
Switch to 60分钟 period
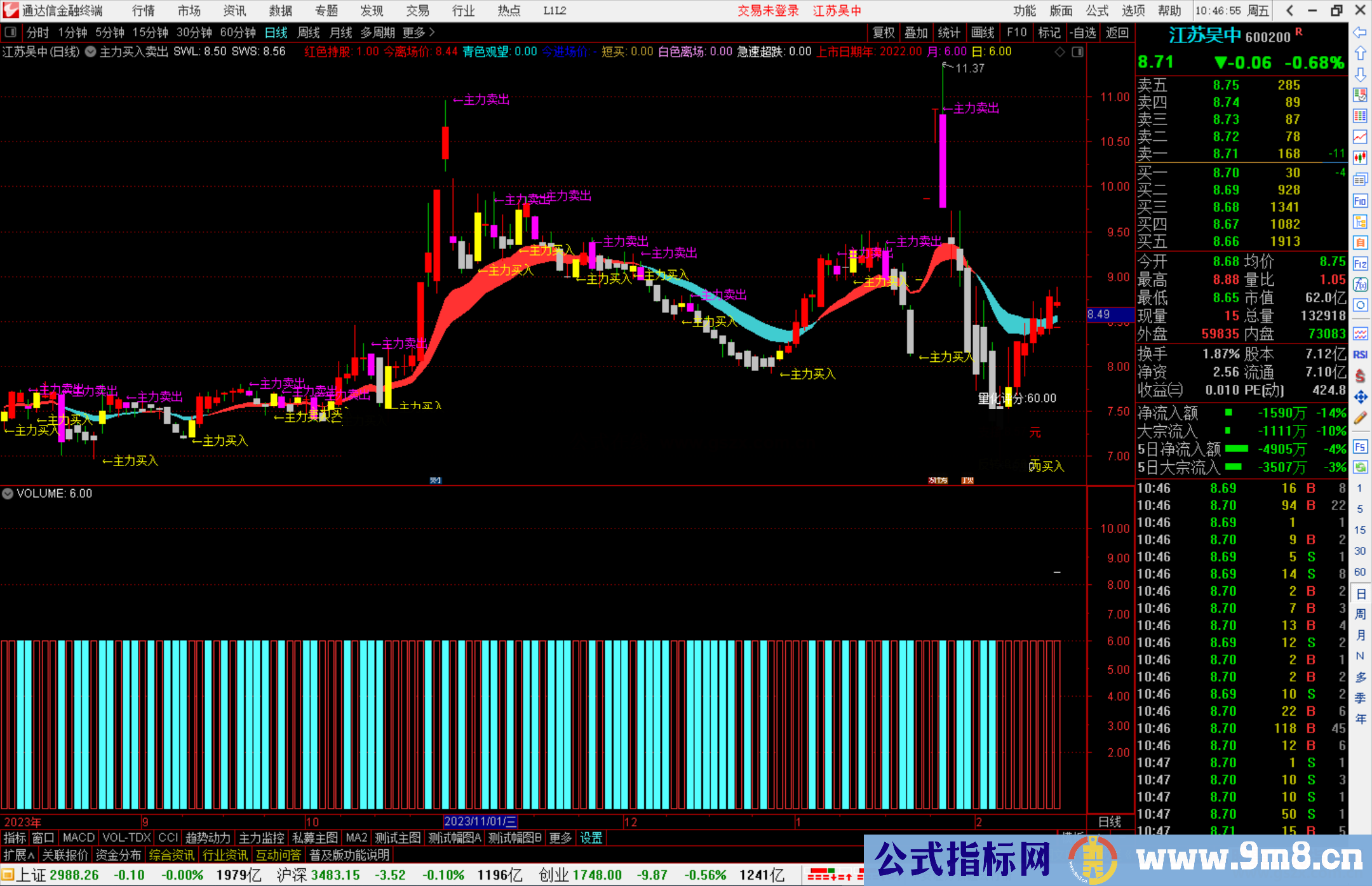(238, 32)
